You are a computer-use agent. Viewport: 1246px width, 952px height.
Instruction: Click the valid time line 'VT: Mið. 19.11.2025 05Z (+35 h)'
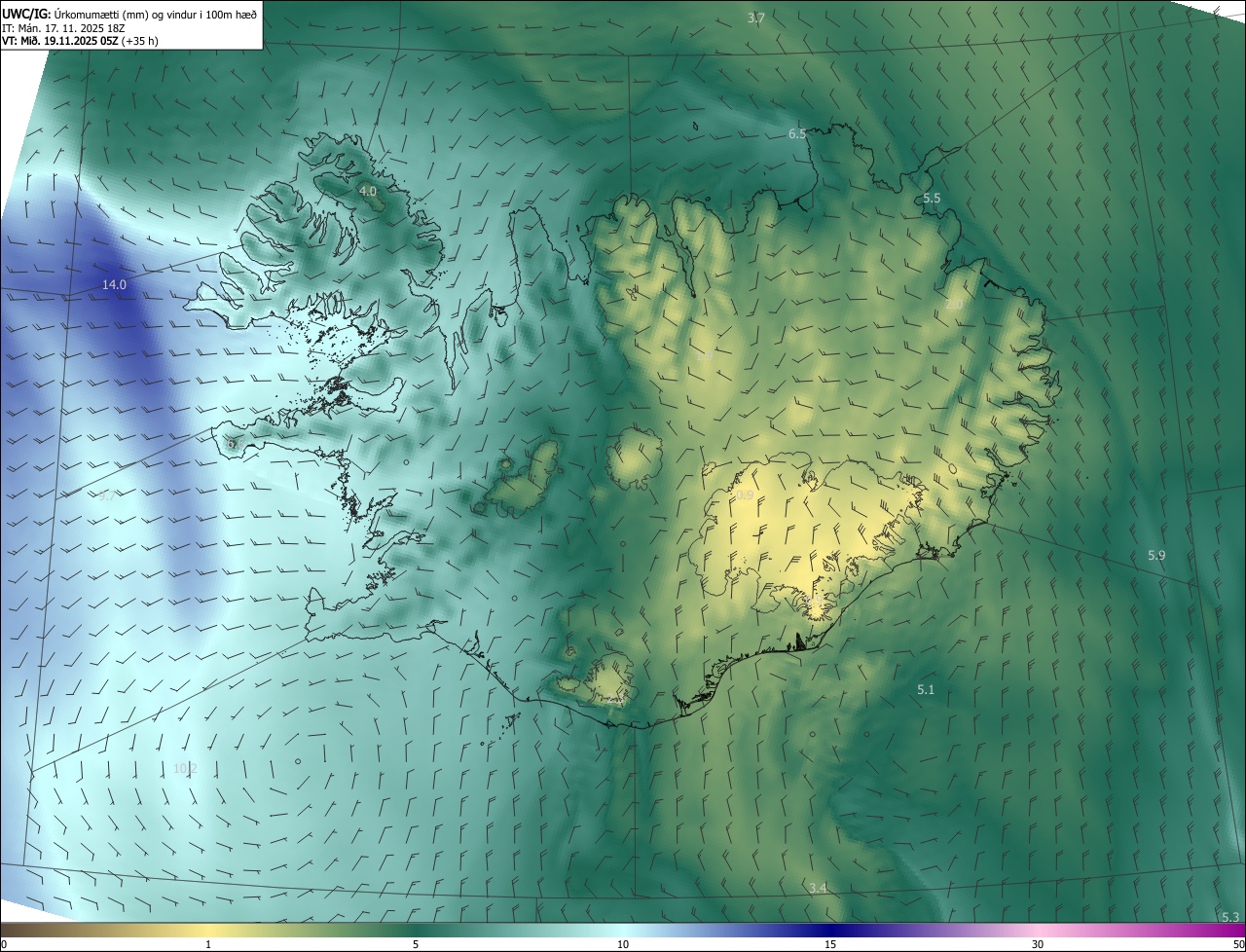click(81, 41)
